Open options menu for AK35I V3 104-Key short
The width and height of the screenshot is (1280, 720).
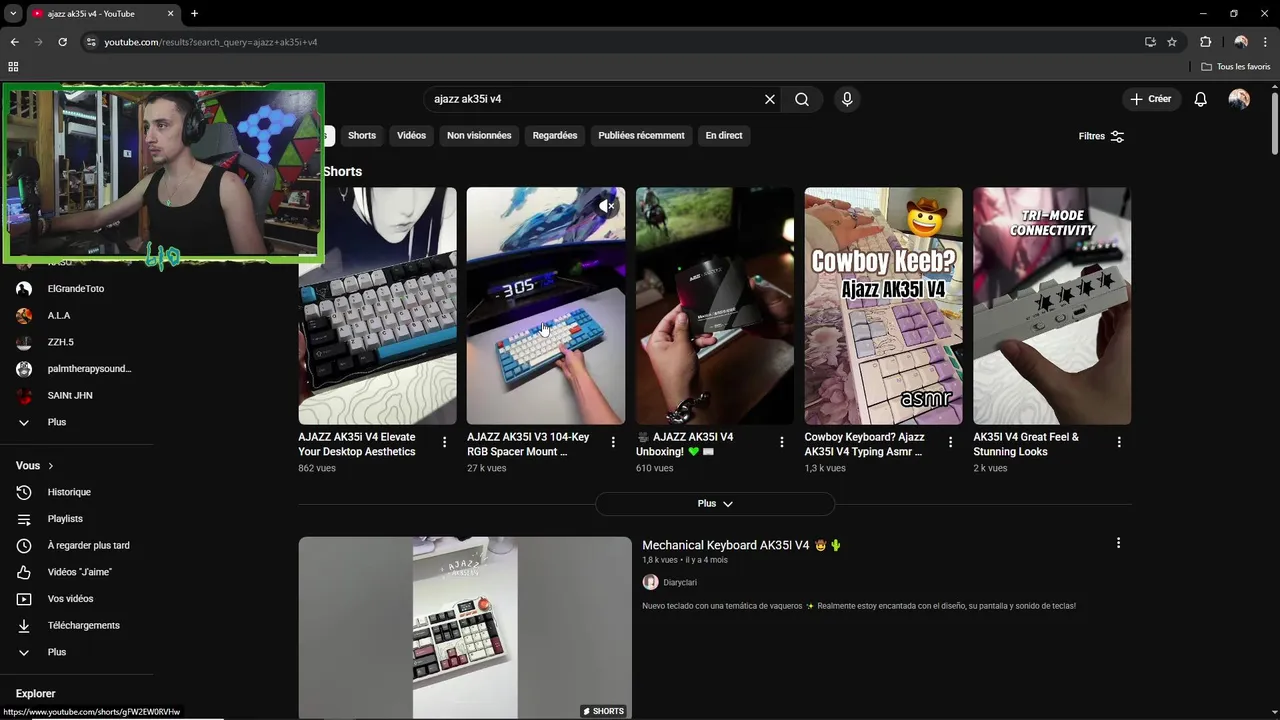[613, 442]
